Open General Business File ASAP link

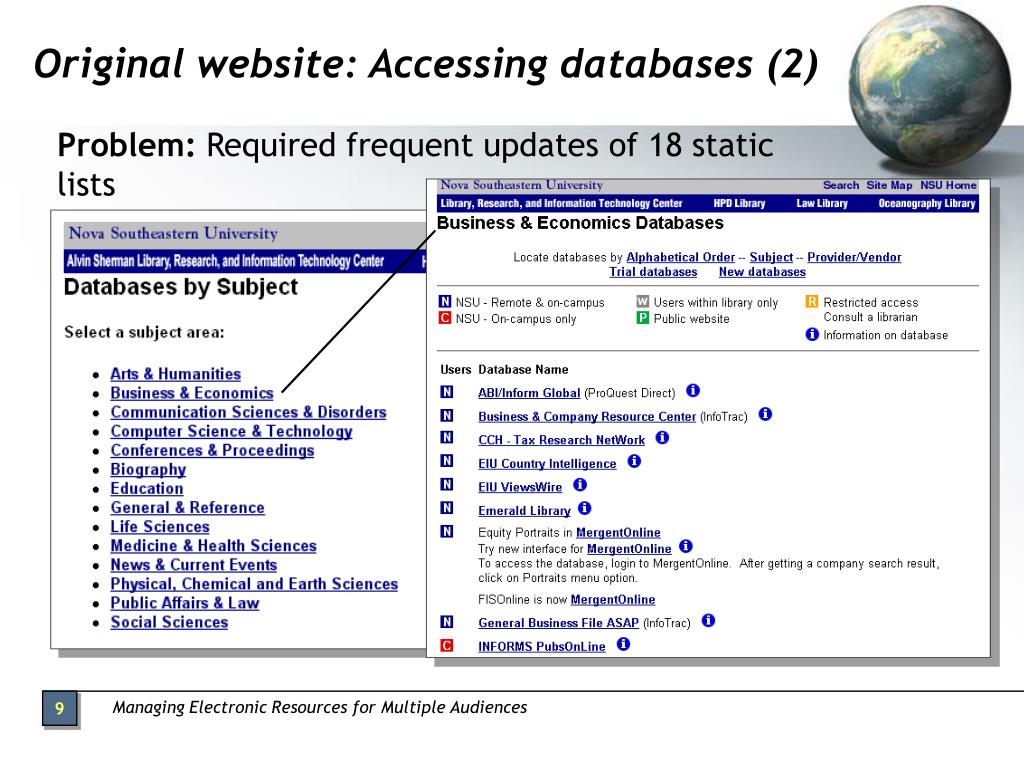click(x=558, y=623)
